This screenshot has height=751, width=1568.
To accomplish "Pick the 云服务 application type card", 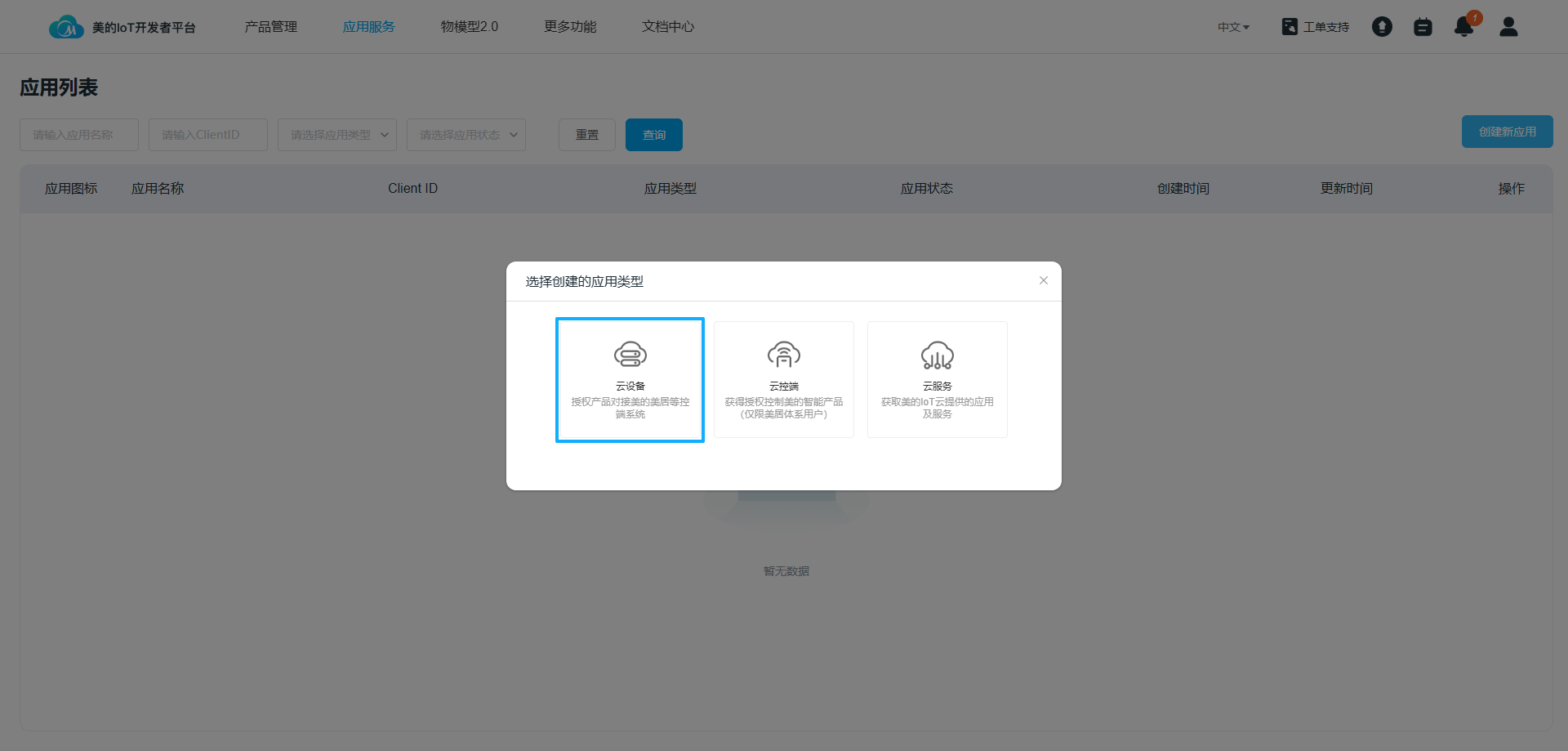I will tap(937, 380).
